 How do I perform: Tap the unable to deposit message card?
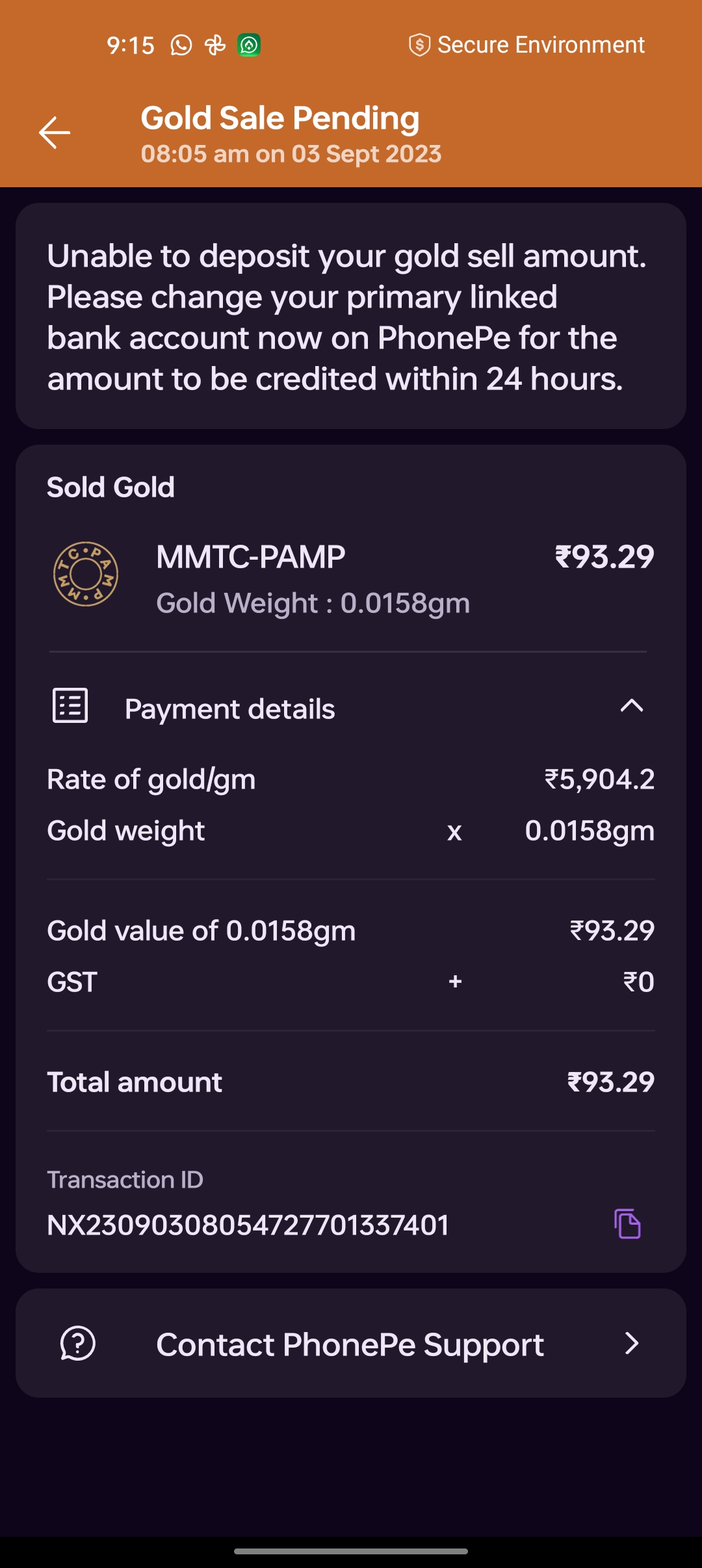click(351, 317)
